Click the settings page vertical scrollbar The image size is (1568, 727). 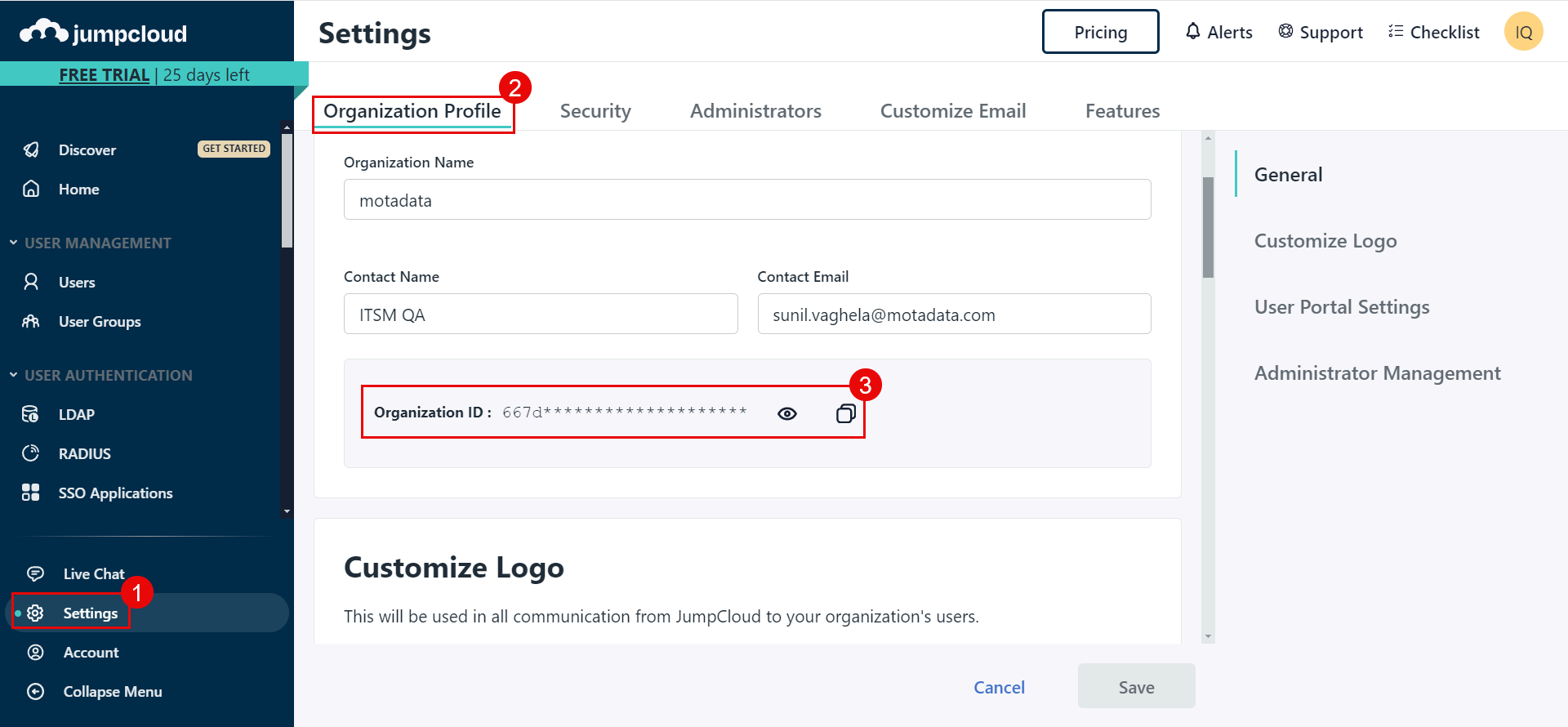[1208, 227]
